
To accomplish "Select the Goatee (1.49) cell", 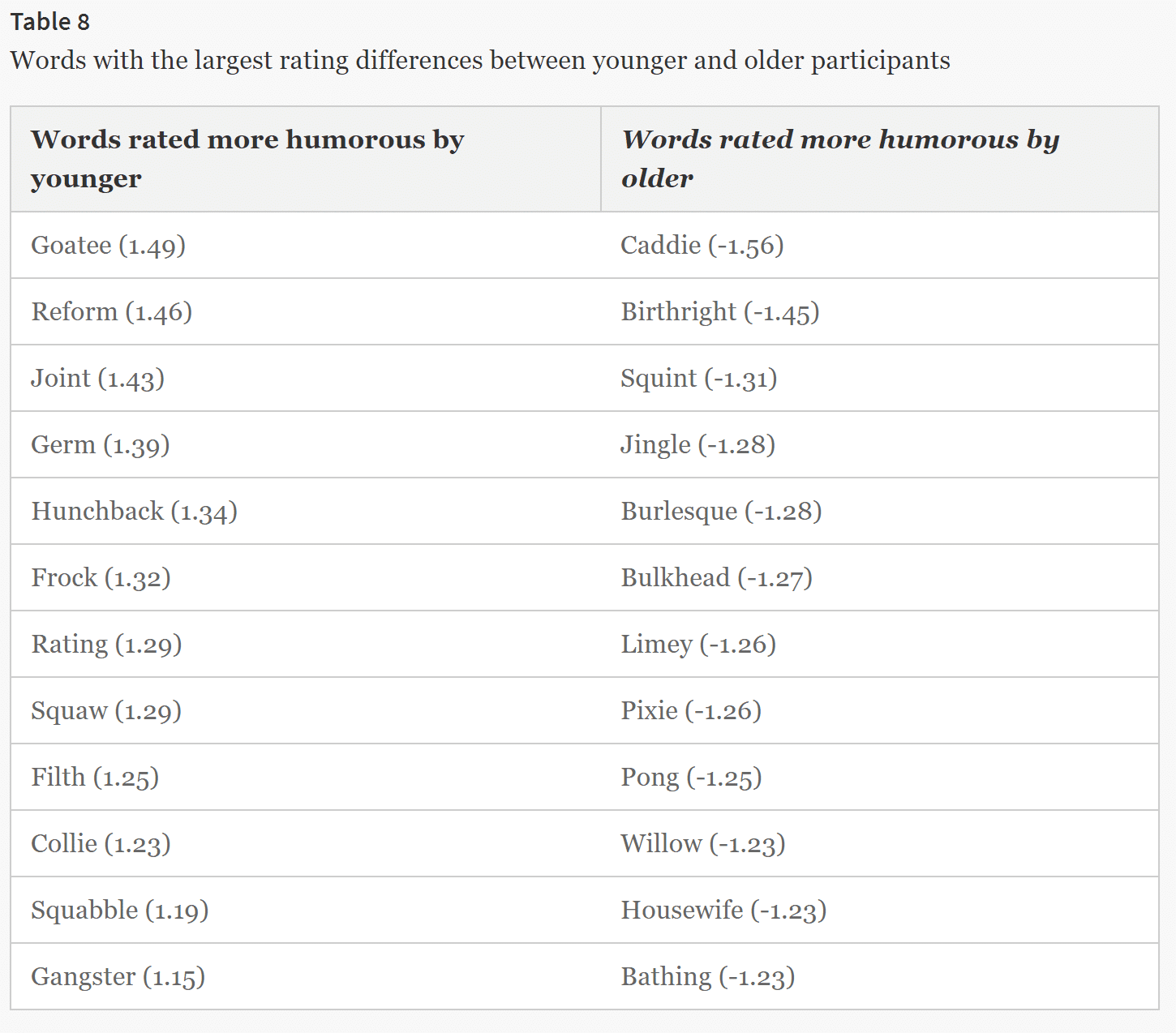I will (x=109, y=246).
